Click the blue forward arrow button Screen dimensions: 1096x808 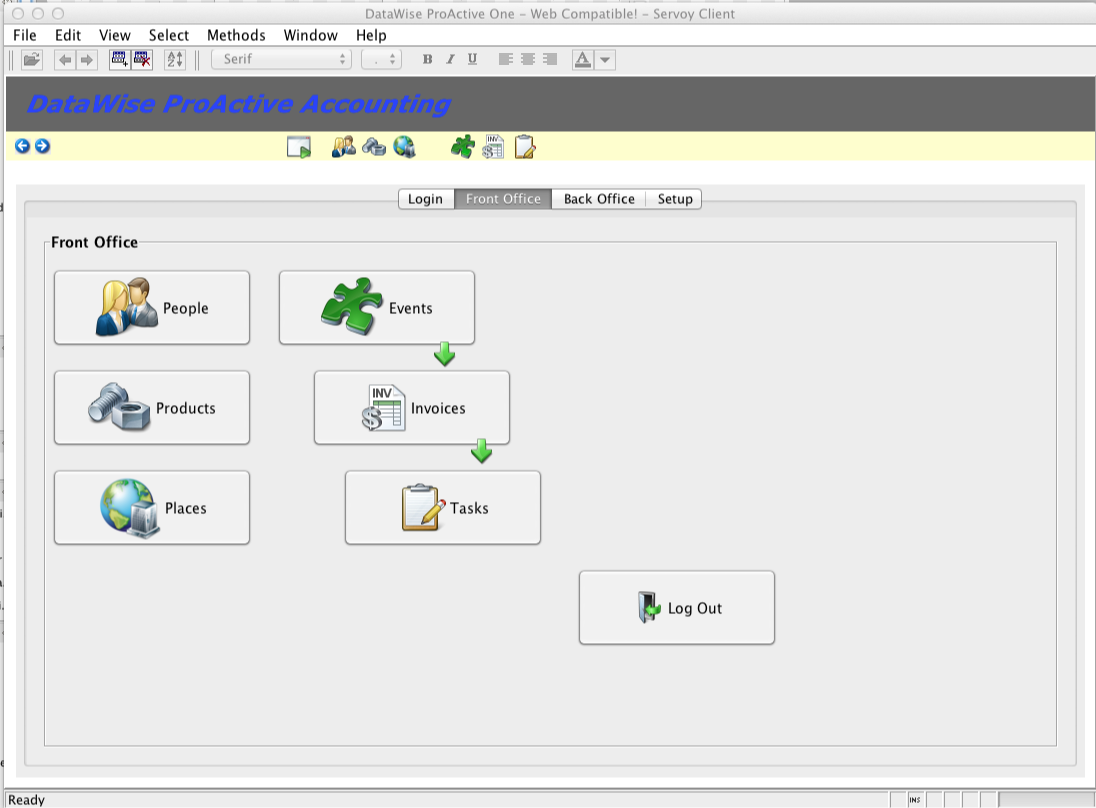[43, 146]
